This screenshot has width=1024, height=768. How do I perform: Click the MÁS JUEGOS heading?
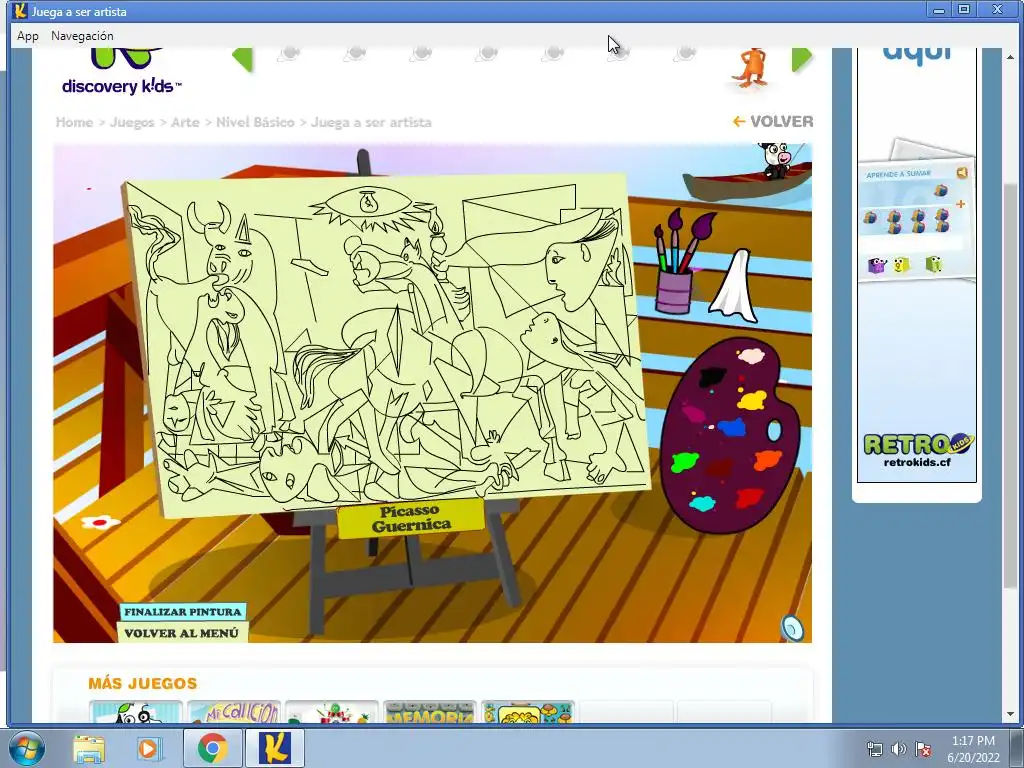pyautogui.click(x=142, y=684)
